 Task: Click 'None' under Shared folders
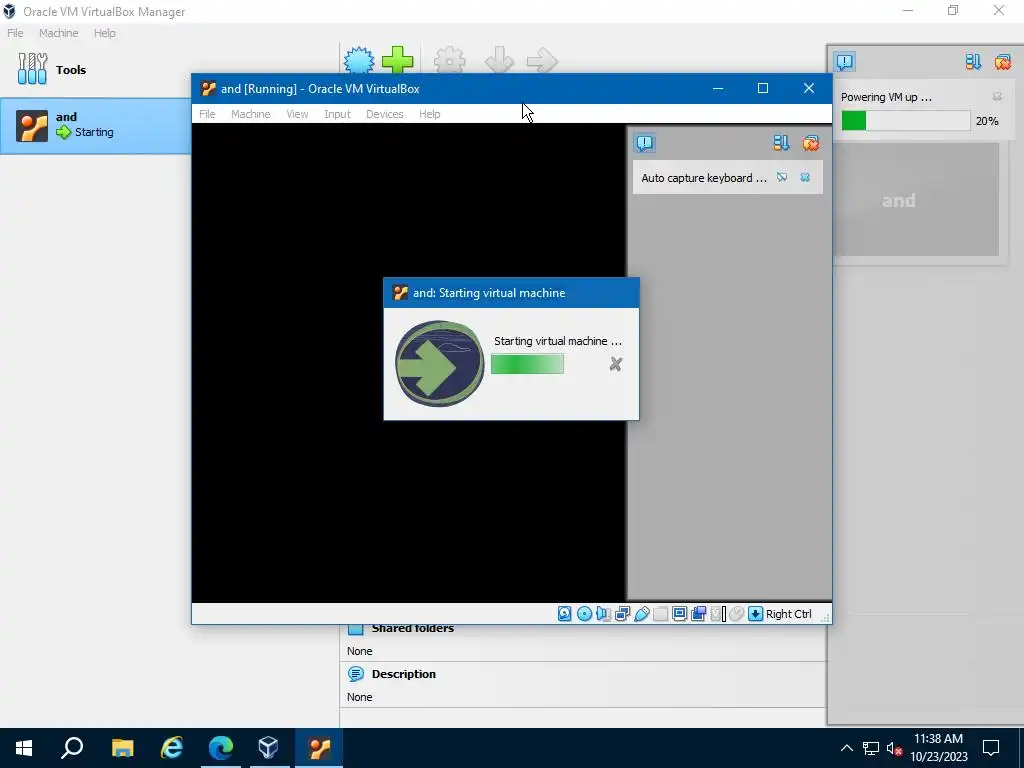click(359, 651)
